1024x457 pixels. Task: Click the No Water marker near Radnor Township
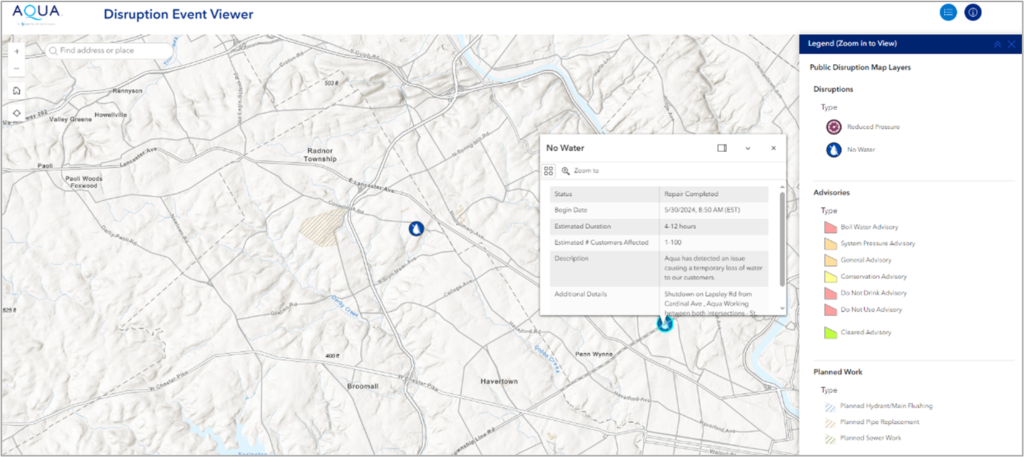[x=416, y=228]
